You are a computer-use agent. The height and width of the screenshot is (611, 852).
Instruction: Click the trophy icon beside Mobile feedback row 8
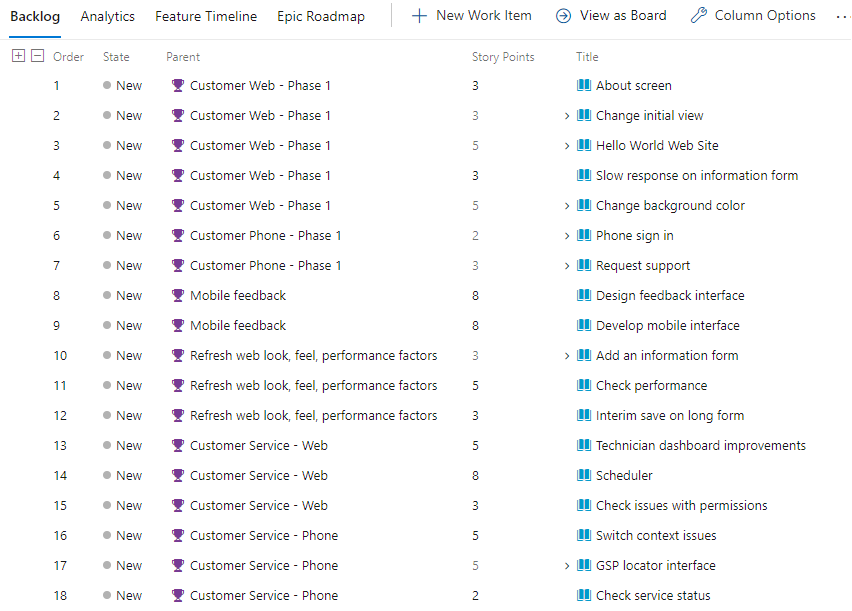(178, 295)
